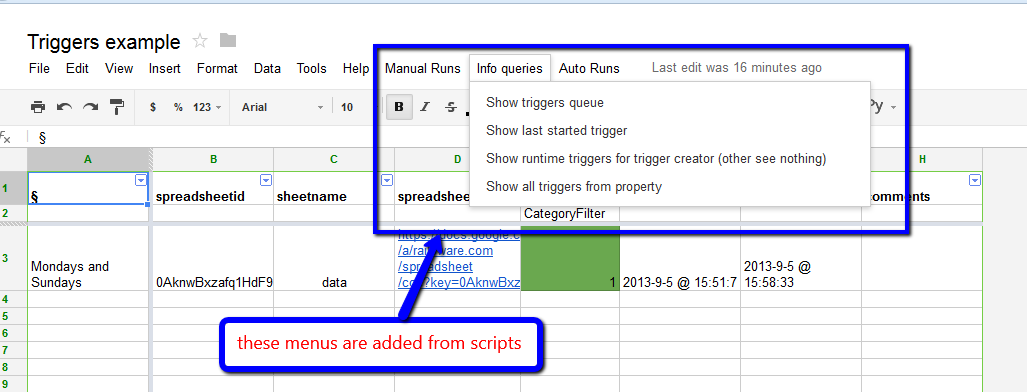This screenshot has height=392, width=1027.
Task: Open the File menu
Action: [39, 68]
